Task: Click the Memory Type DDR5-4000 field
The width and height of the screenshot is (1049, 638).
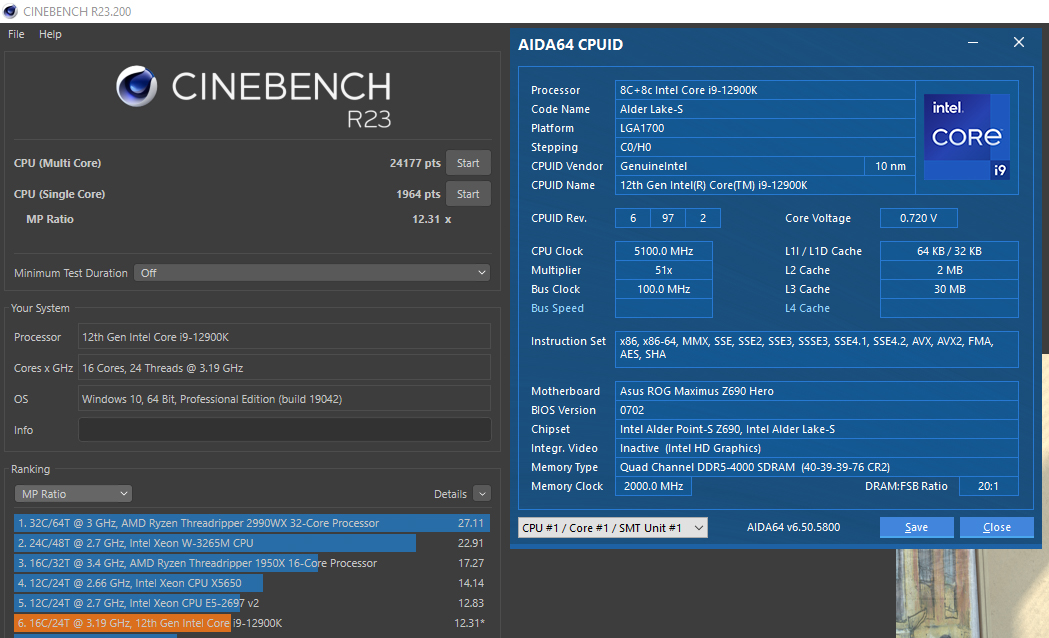Action: coord(816,467)
